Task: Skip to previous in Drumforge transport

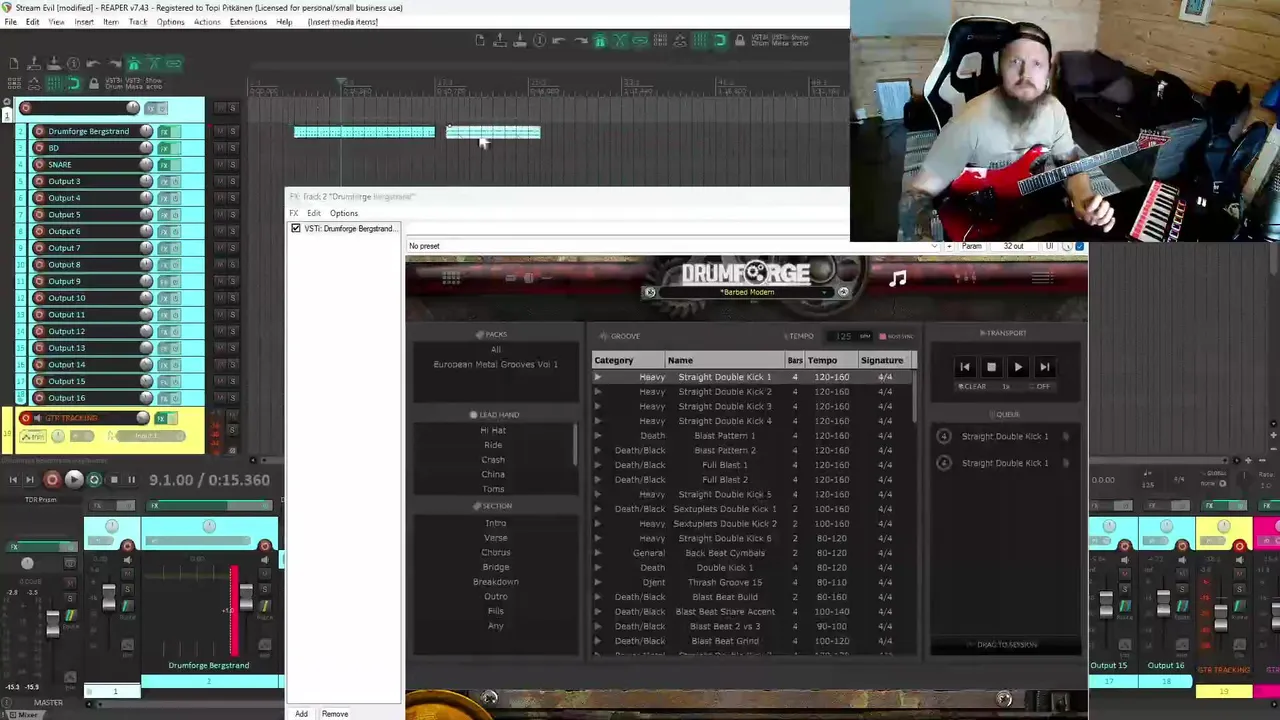Action: pos(964,367)
